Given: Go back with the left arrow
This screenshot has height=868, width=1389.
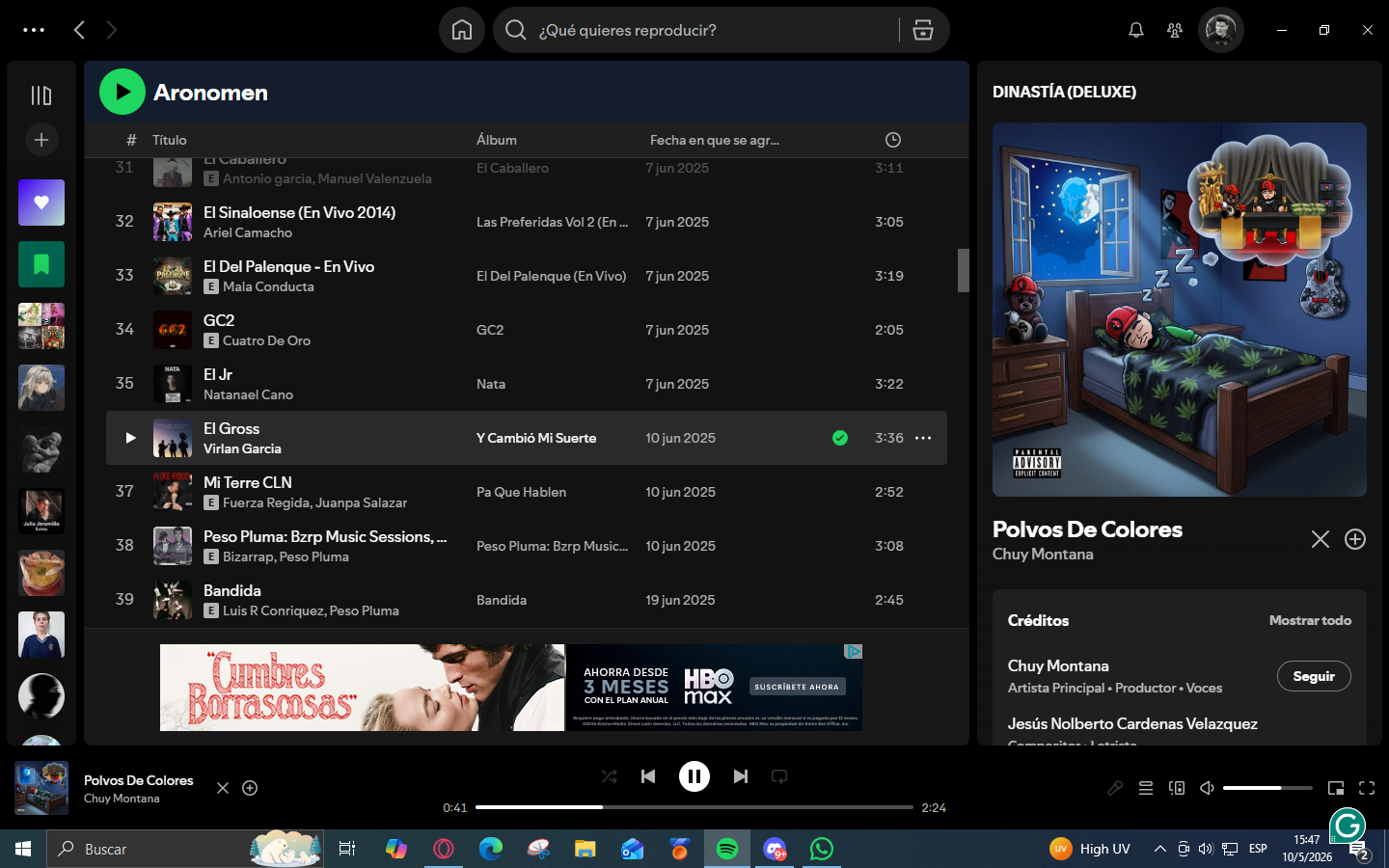Looking at the screenshot, I should pos(79,30).
